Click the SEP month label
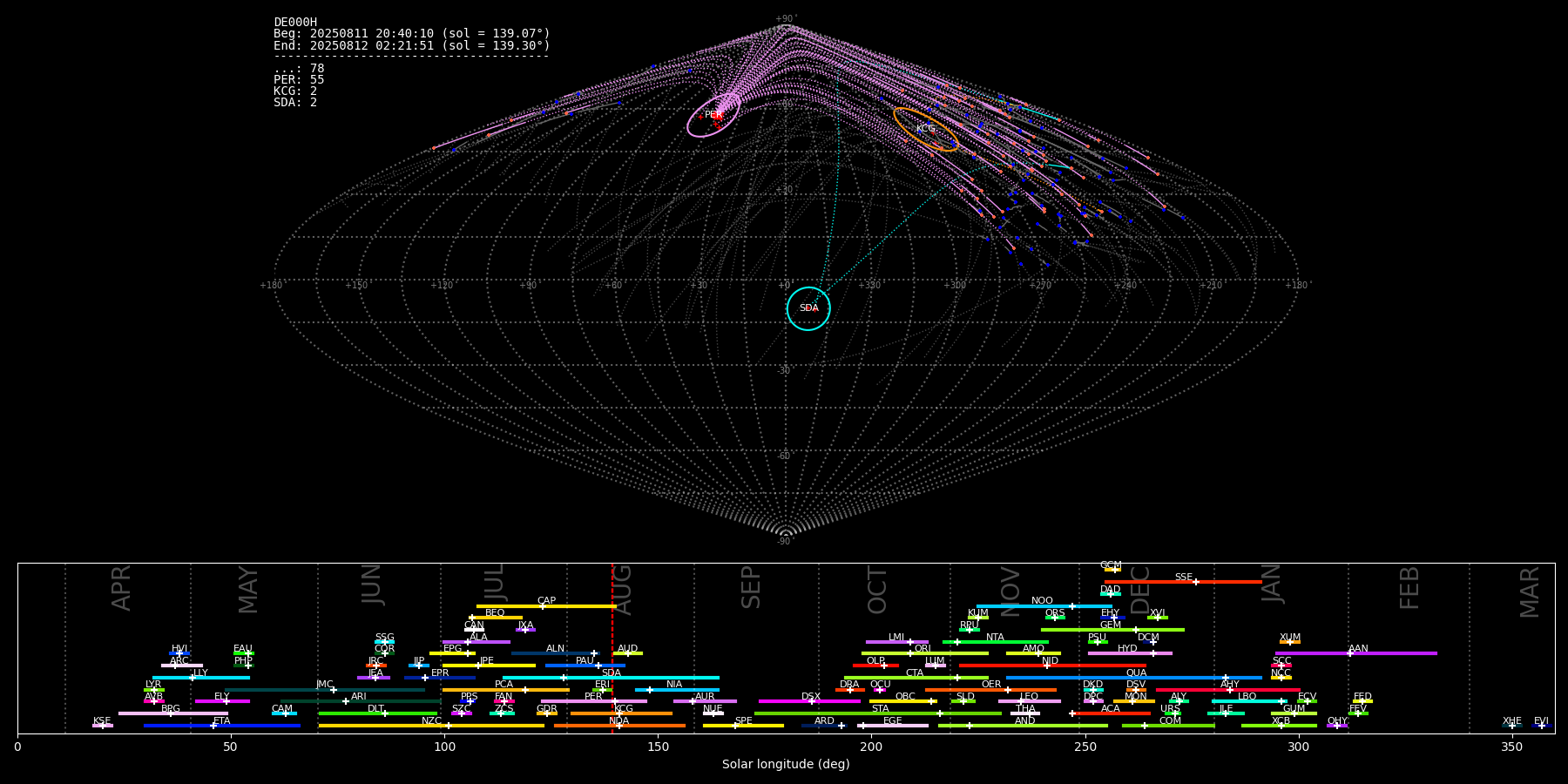Screen dimensions: 1568x784 751,587
